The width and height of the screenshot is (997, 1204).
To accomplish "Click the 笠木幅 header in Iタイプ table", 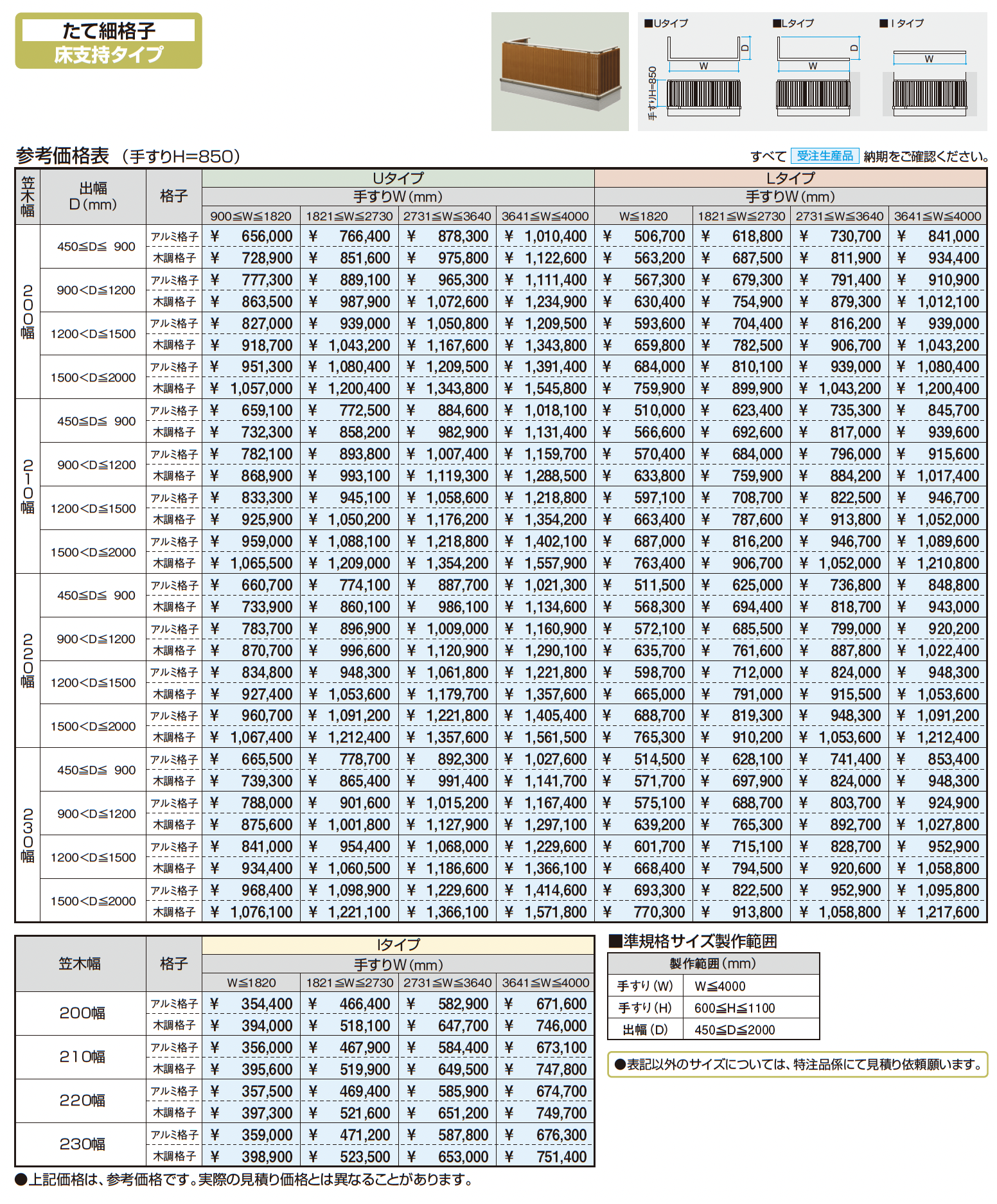I will tap(80, 964).
